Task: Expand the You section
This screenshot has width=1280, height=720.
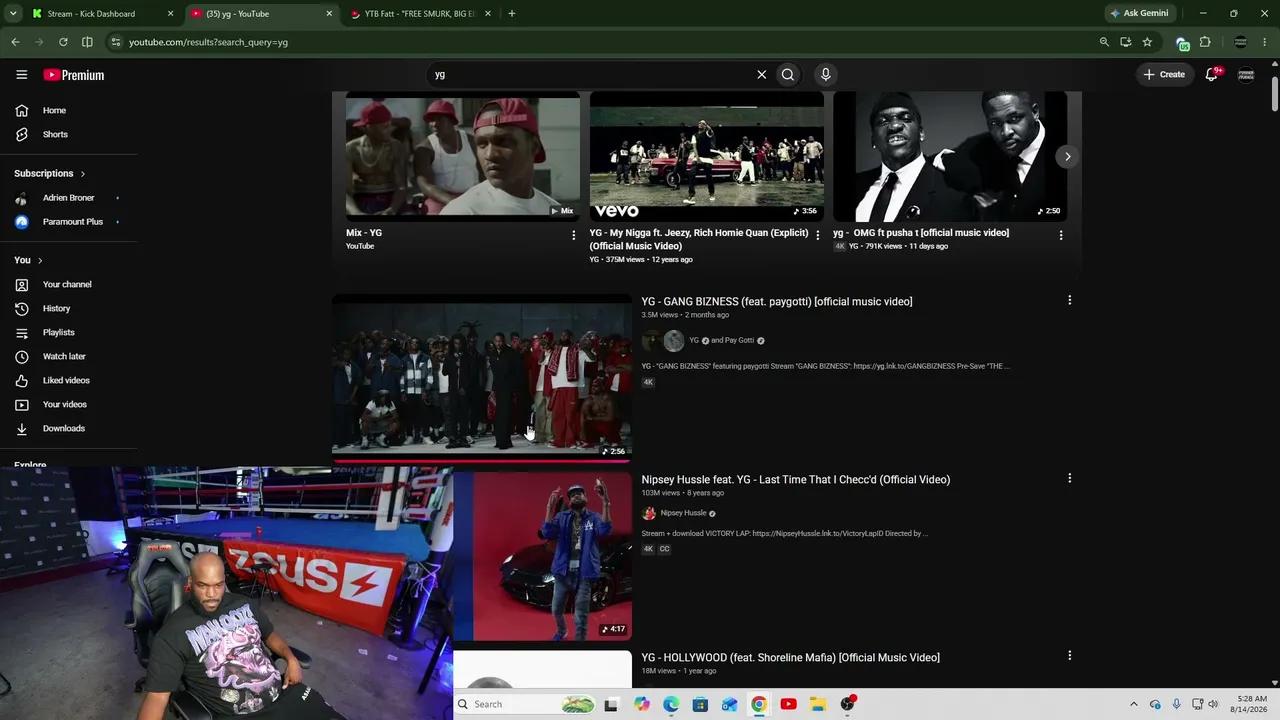Action: tap(28, 260)
